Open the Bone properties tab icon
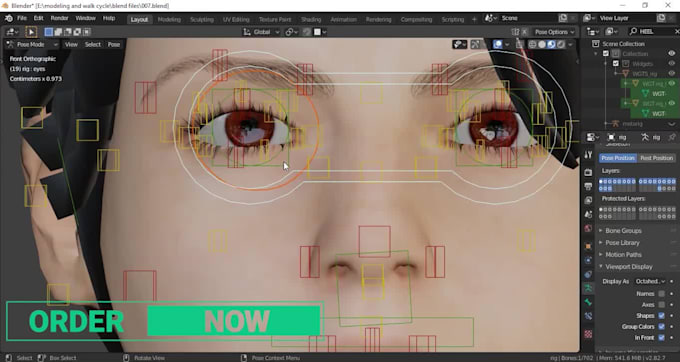This screenshot has width=680, height=362. pyautogui.click(x=588, y=302)
